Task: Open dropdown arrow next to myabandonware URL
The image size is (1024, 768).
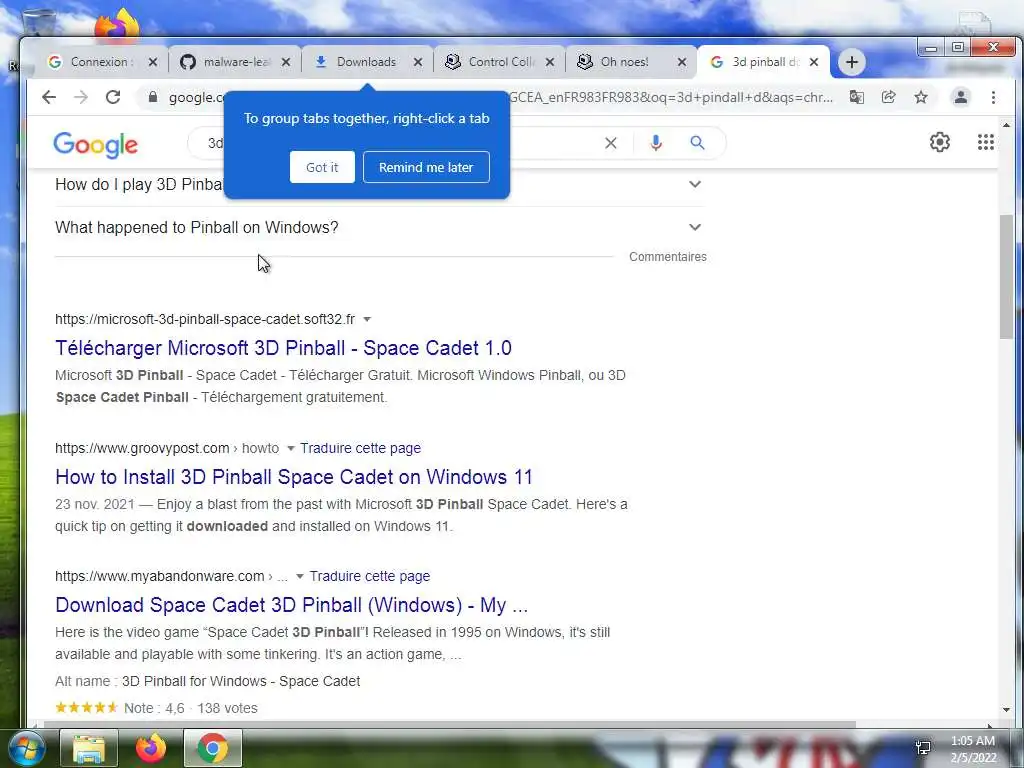Action: (300, 576)
